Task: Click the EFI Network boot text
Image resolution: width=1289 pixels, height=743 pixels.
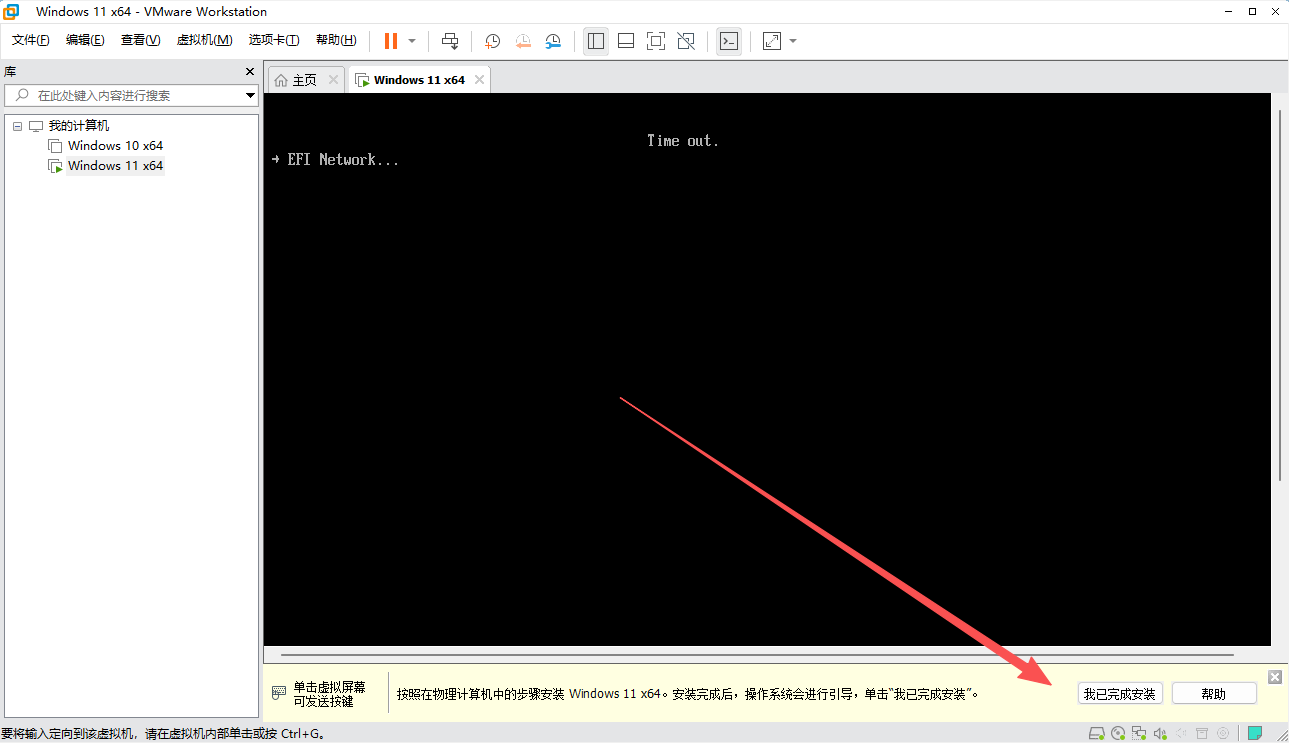Action: click(x=343, y=160)
